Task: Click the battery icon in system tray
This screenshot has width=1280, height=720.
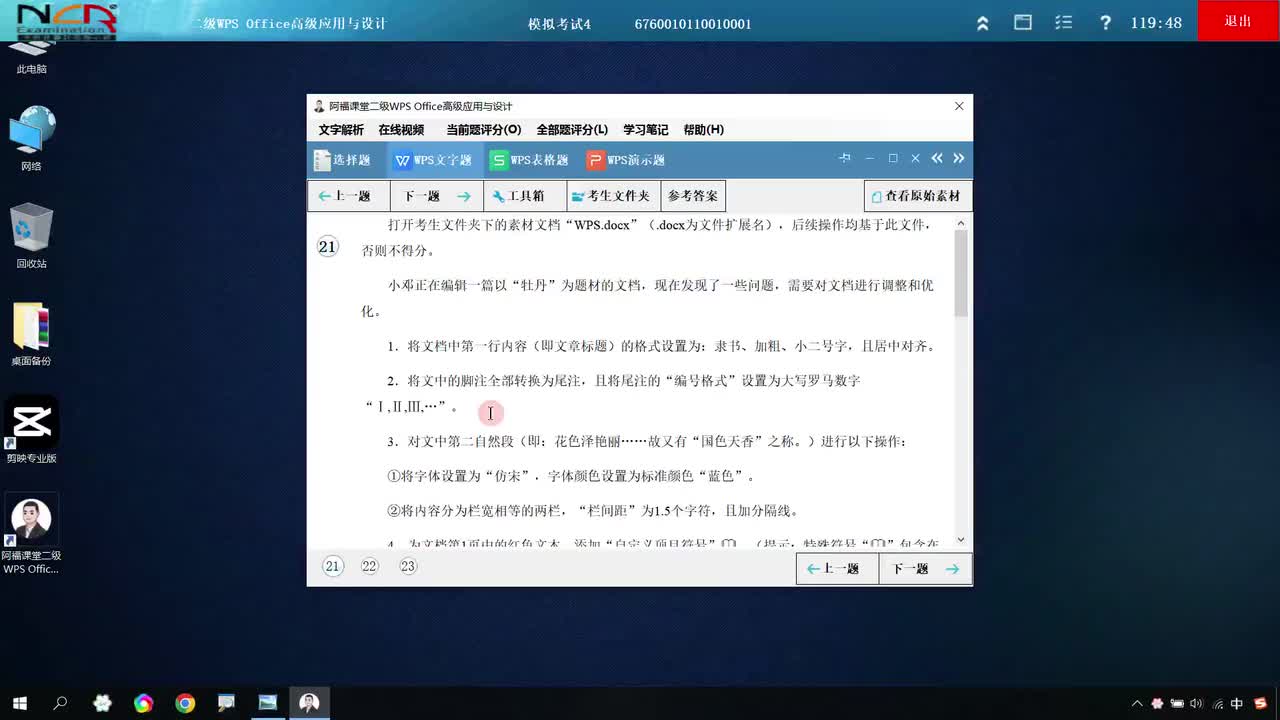Action: pos(1177,704)
